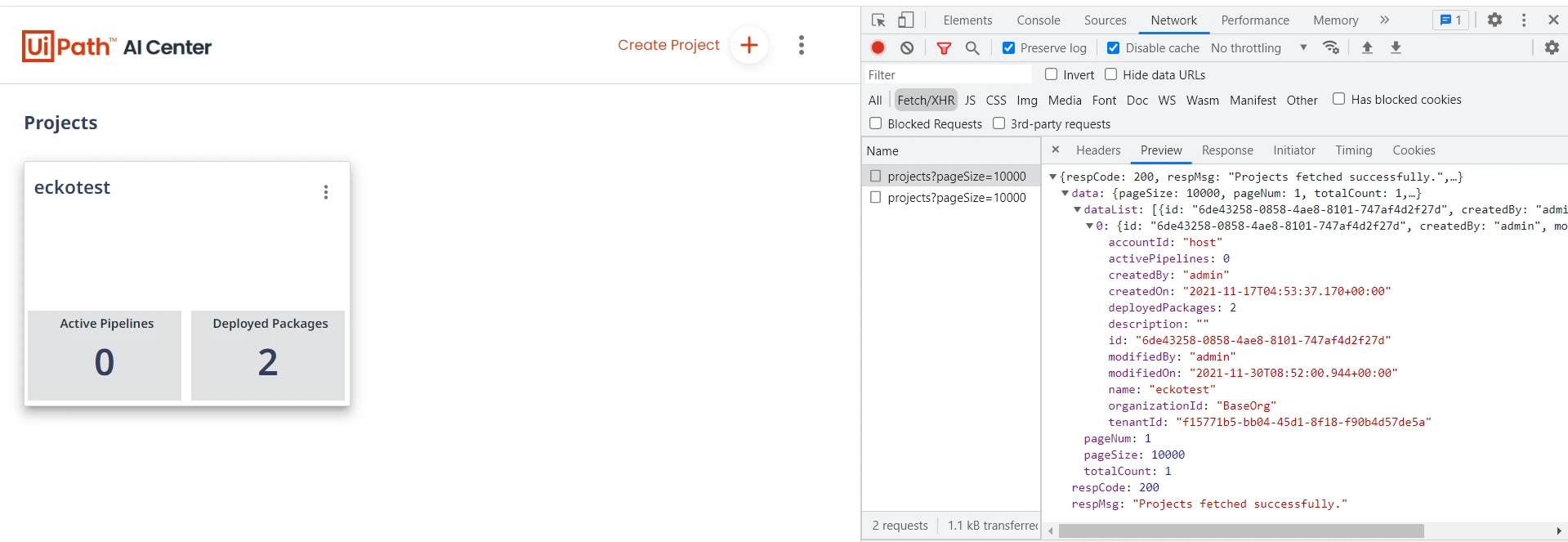Open network conditions wifi icon
Screen dimensions: 1568x542
[1331, 47]
